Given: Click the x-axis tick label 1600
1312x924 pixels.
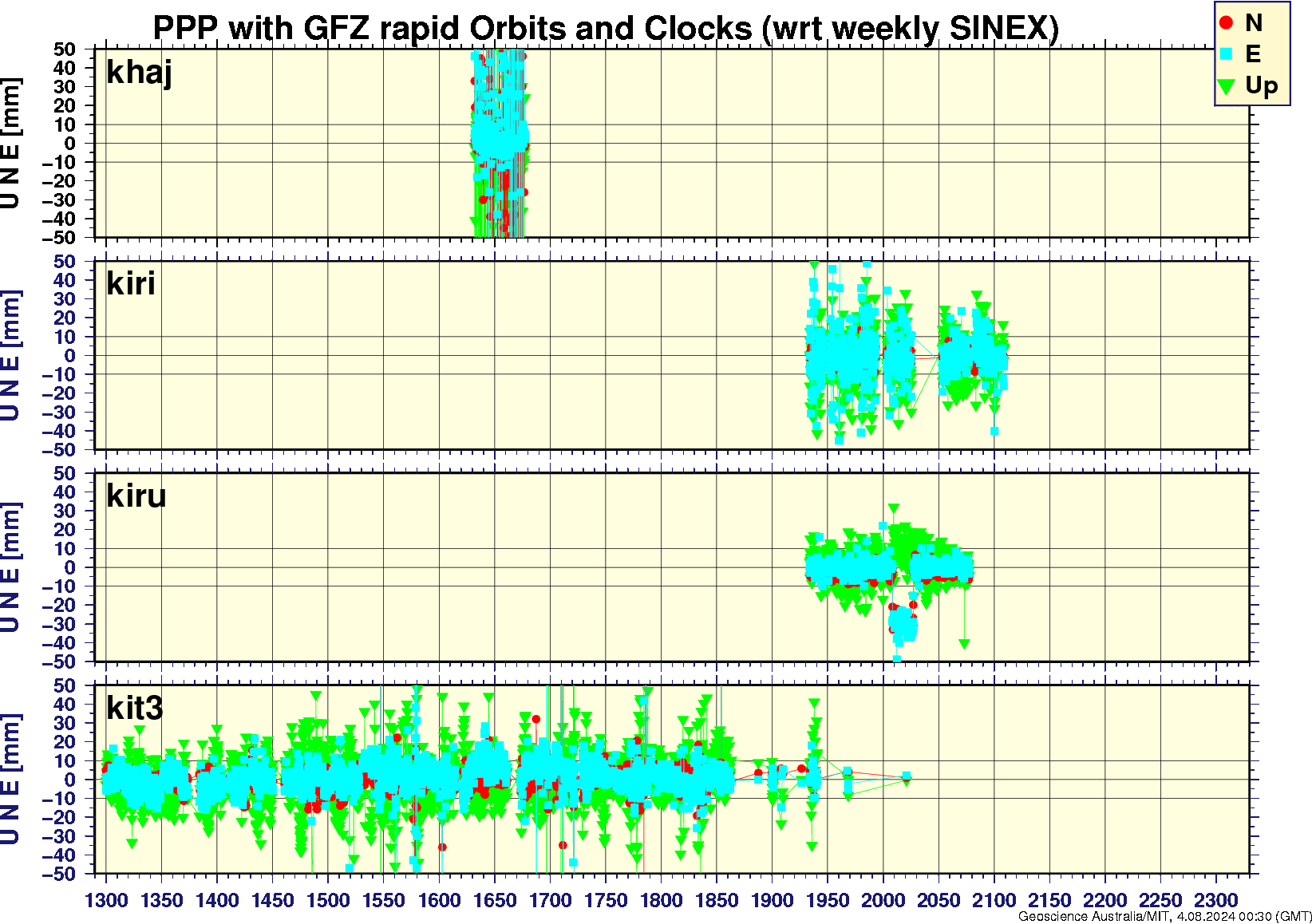Looking at the screenshot, I should click(439, 900).
